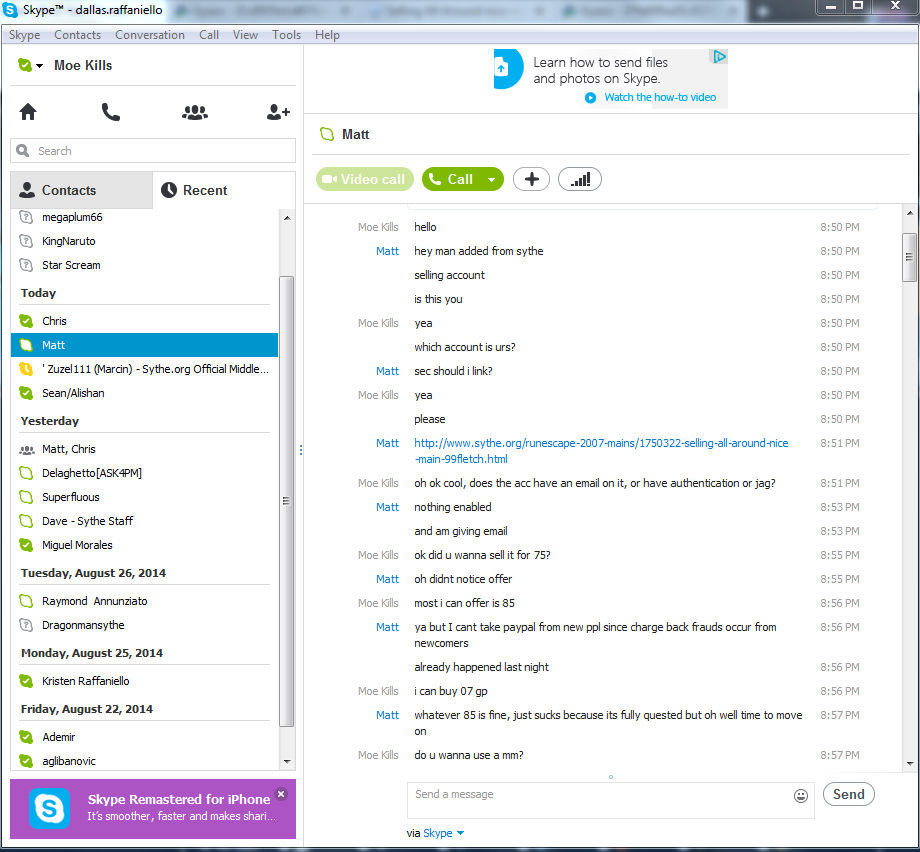
Task: Select Star Scream contact
Action: point(144,265)
